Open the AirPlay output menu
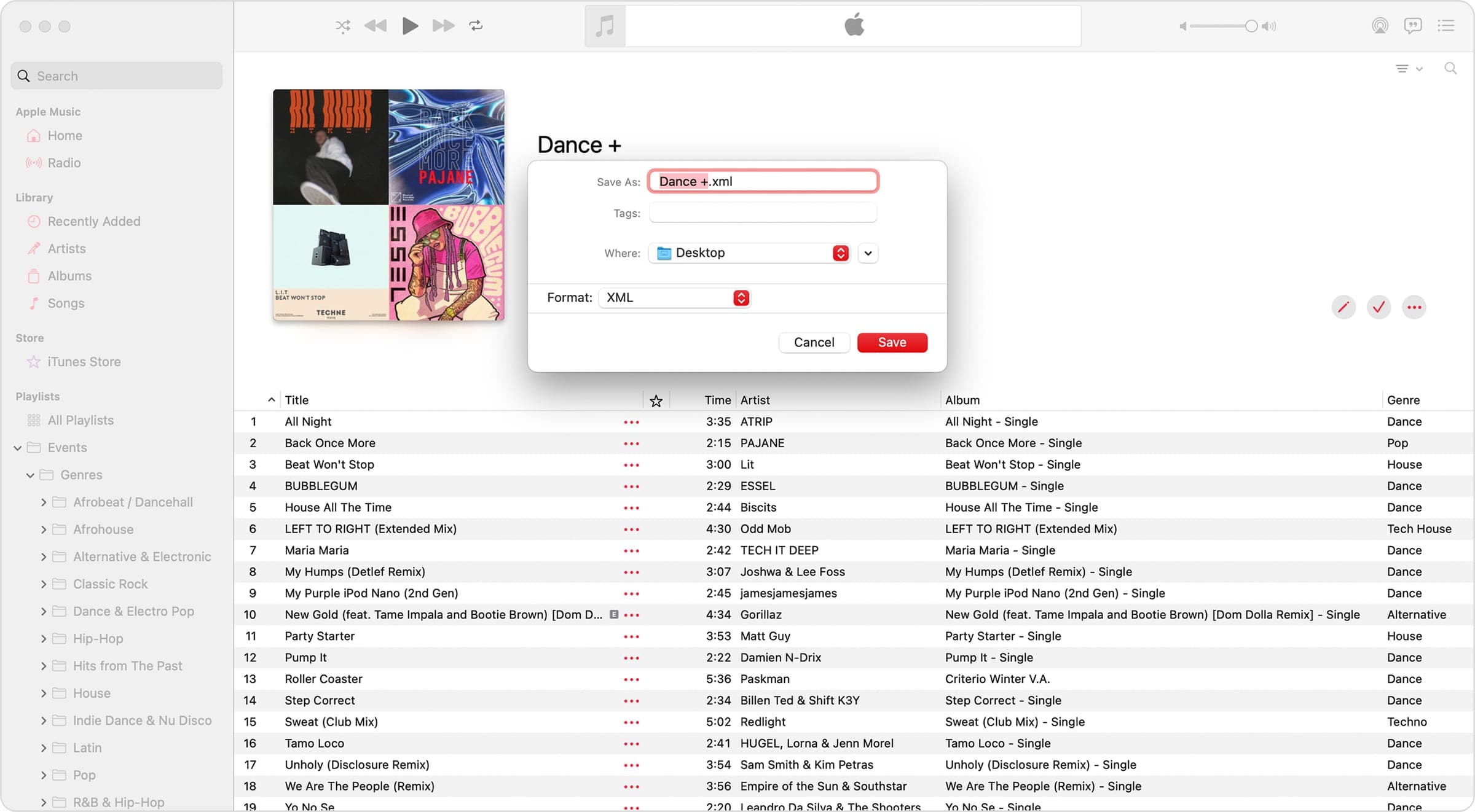Screen dimensions: 1475x812 click(1380, 26)
